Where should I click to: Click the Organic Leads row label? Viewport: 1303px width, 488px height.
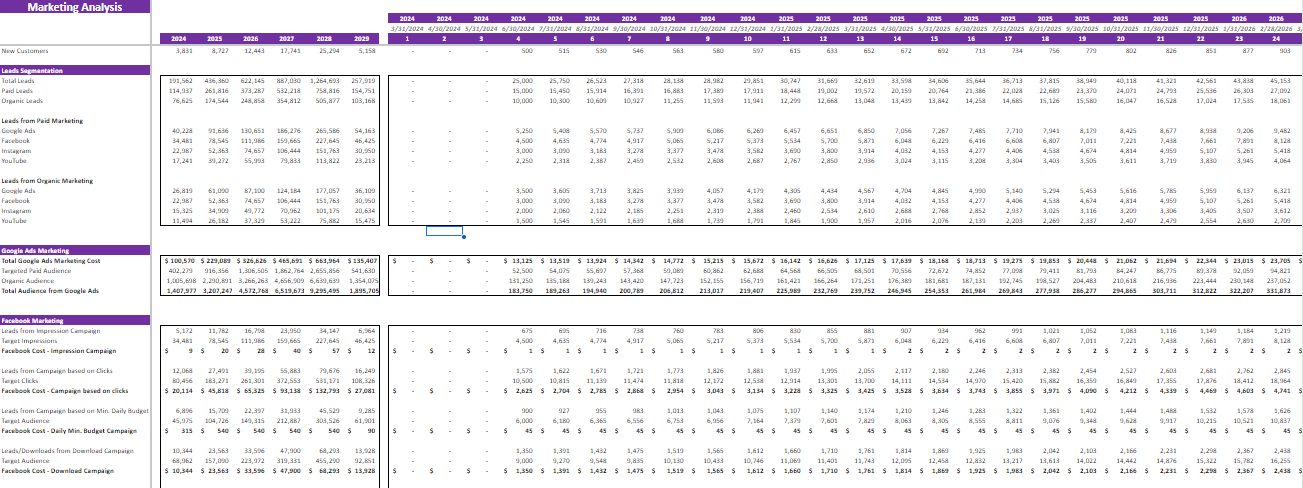[20, 100]
